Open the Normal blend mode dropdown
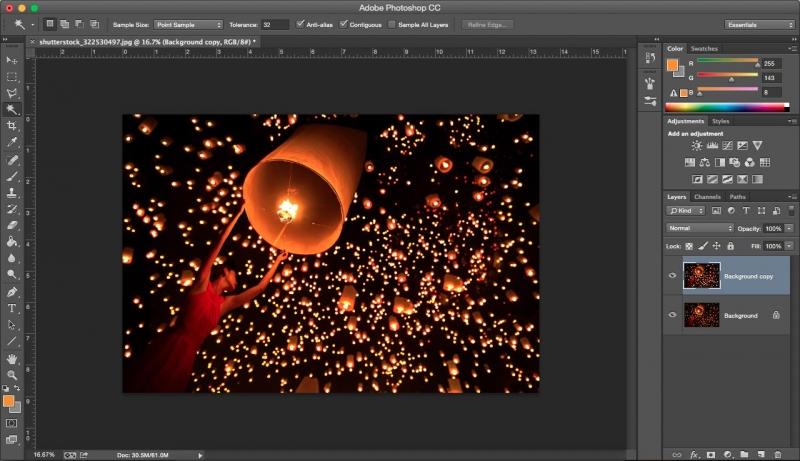The height and width of the screenshot is (461, 800). [700, 228]
